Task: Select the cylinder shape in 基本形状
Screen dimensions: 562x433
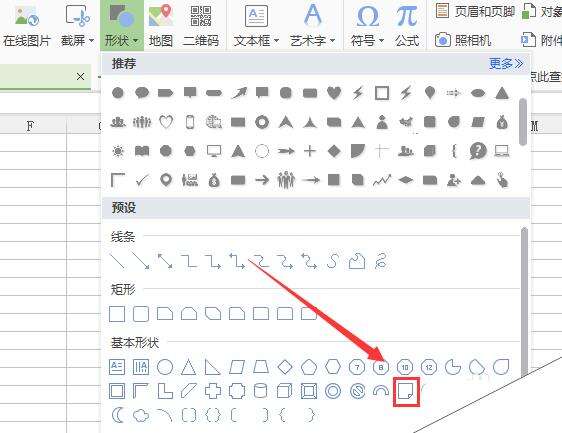Action: [261, 391]
